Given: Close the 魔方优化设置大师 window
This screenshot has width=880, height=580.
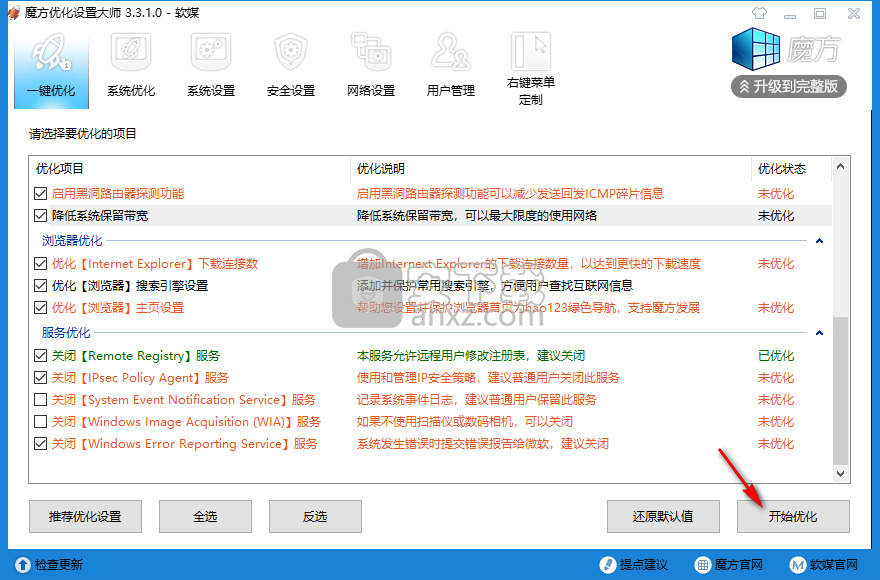Looking at the screenshot, I should (854, 13).
